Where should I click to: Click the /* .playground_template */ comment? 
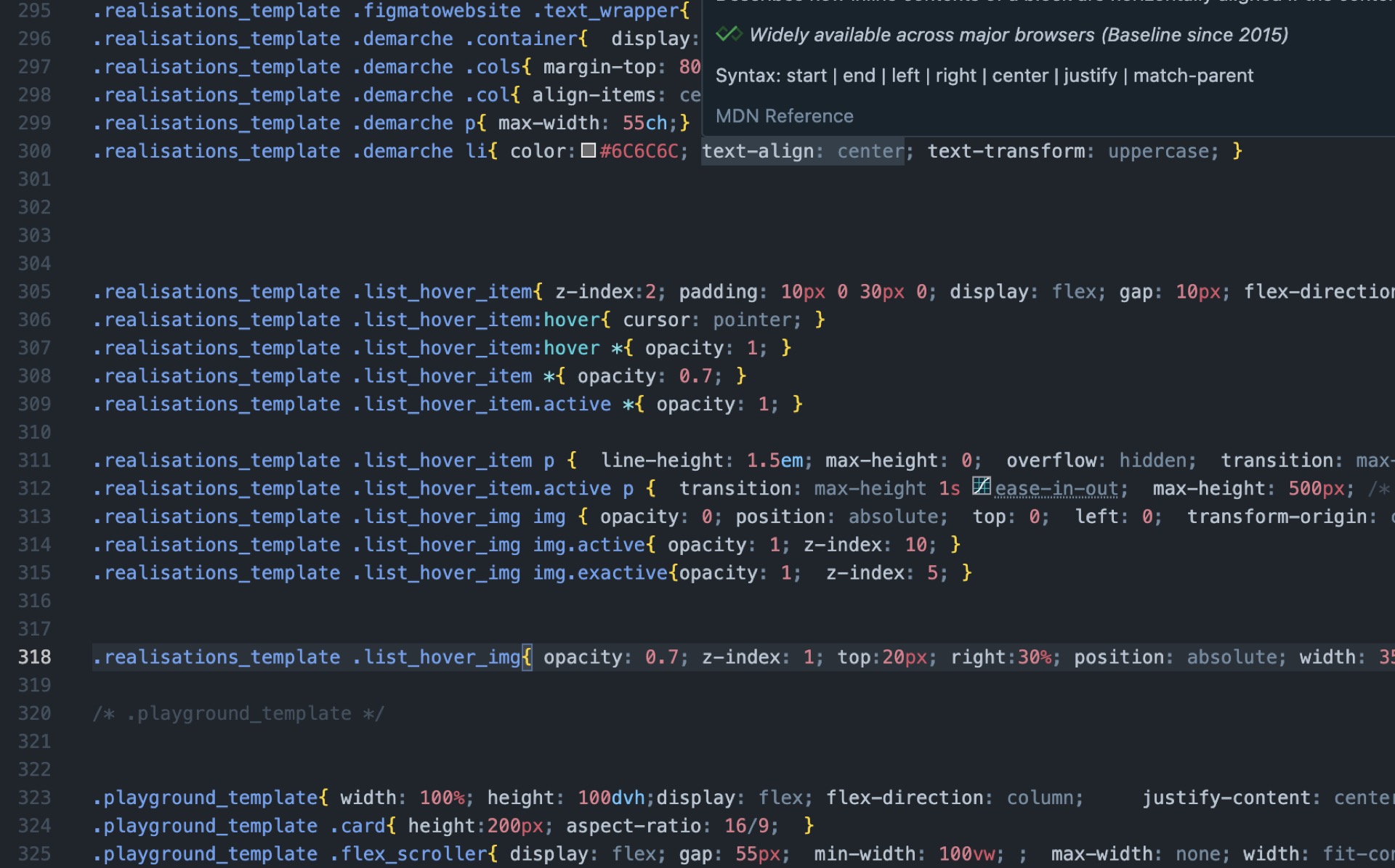click(238, 713)
